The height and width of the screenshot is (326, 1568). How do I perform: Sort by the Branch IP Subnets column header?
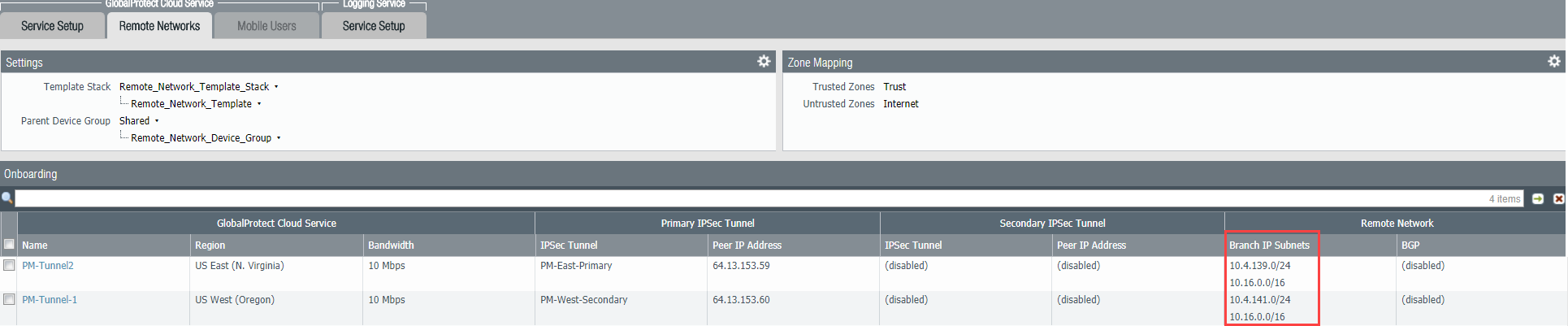pyautogui.click(x=1269, y=246)
